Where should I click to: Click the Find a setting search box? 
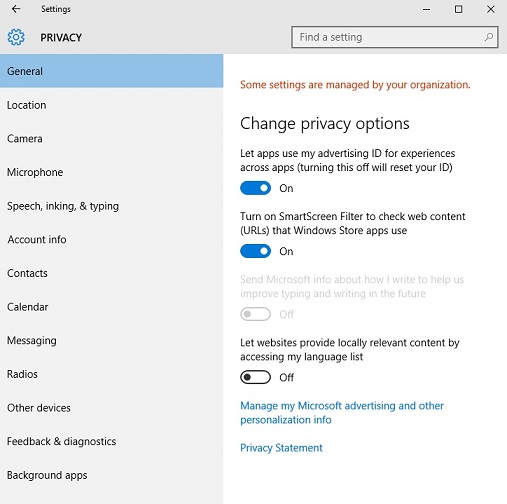click(x=395, y=37)
